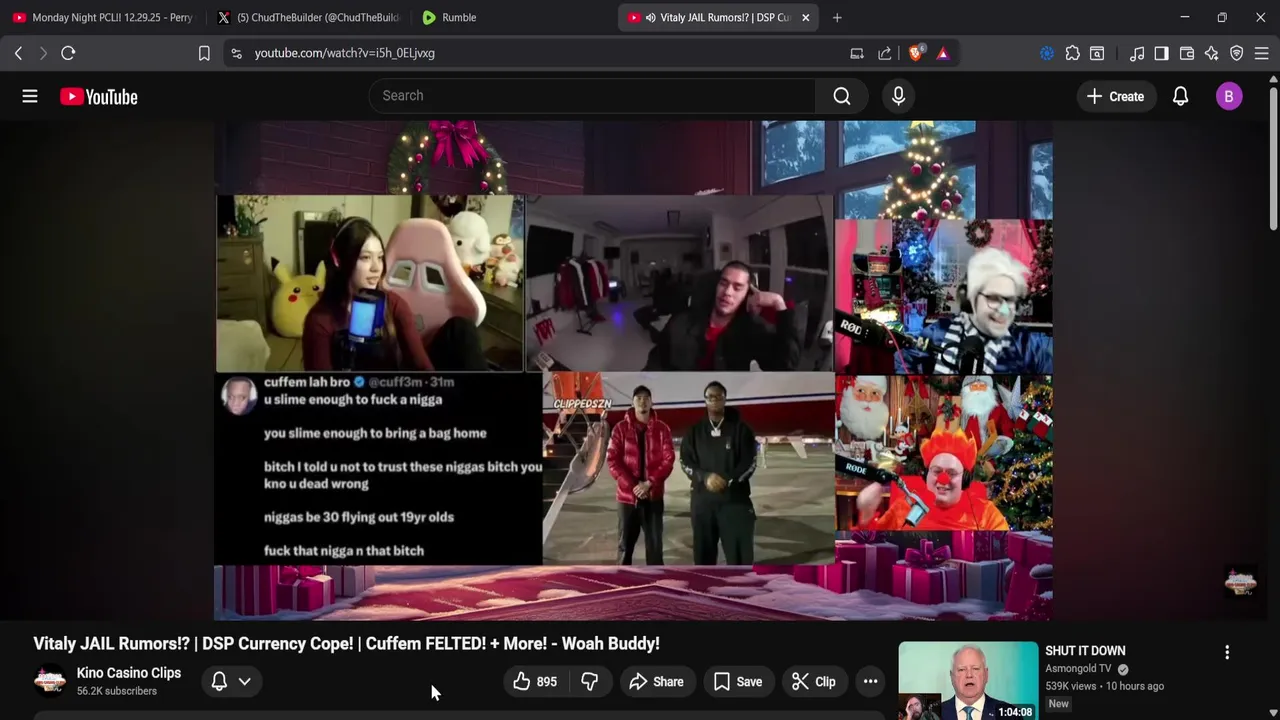
Task: Open Leo AI sparkle icon
Action: 1212,53
